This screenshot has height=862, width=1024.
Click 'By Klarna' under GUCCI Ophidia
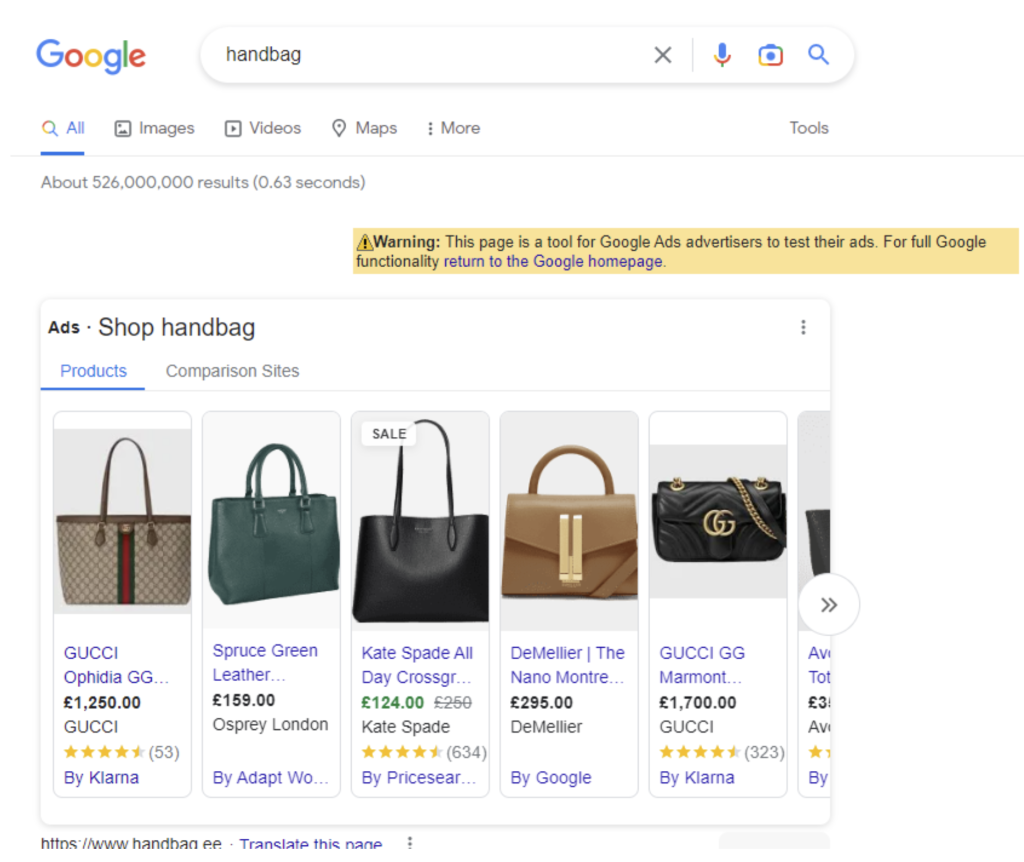[x=101, y=777]
